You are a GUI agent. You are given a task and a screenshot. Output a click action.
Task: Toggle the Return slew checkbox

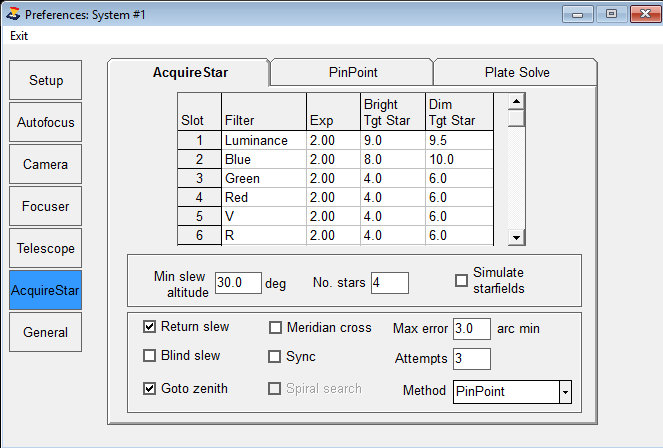tap(149, 327)
